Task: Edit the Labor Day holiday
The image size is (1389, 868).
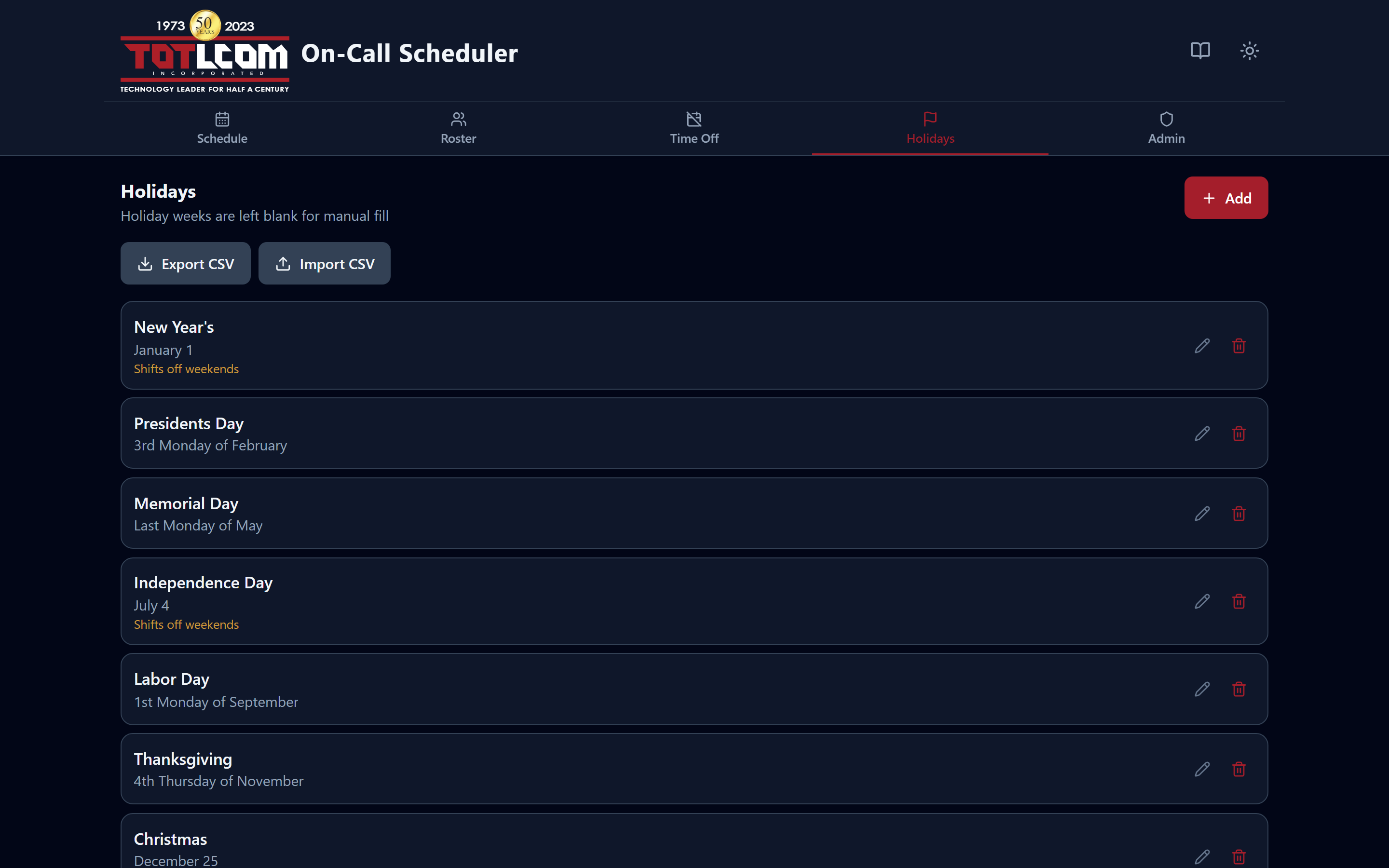Action: pyautogui.click(x=1202, y=689)
